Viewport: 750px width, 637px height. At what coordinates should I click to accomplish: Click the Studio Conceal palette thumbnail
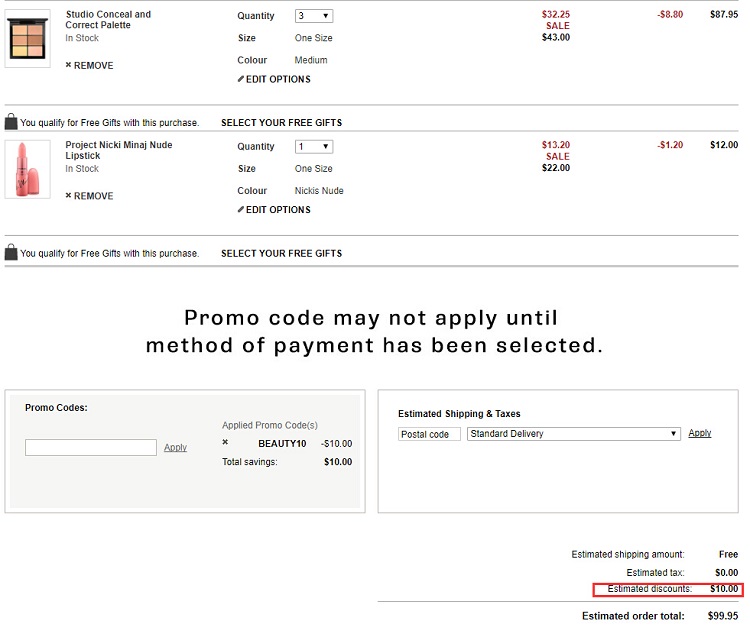tap(27, 39)
